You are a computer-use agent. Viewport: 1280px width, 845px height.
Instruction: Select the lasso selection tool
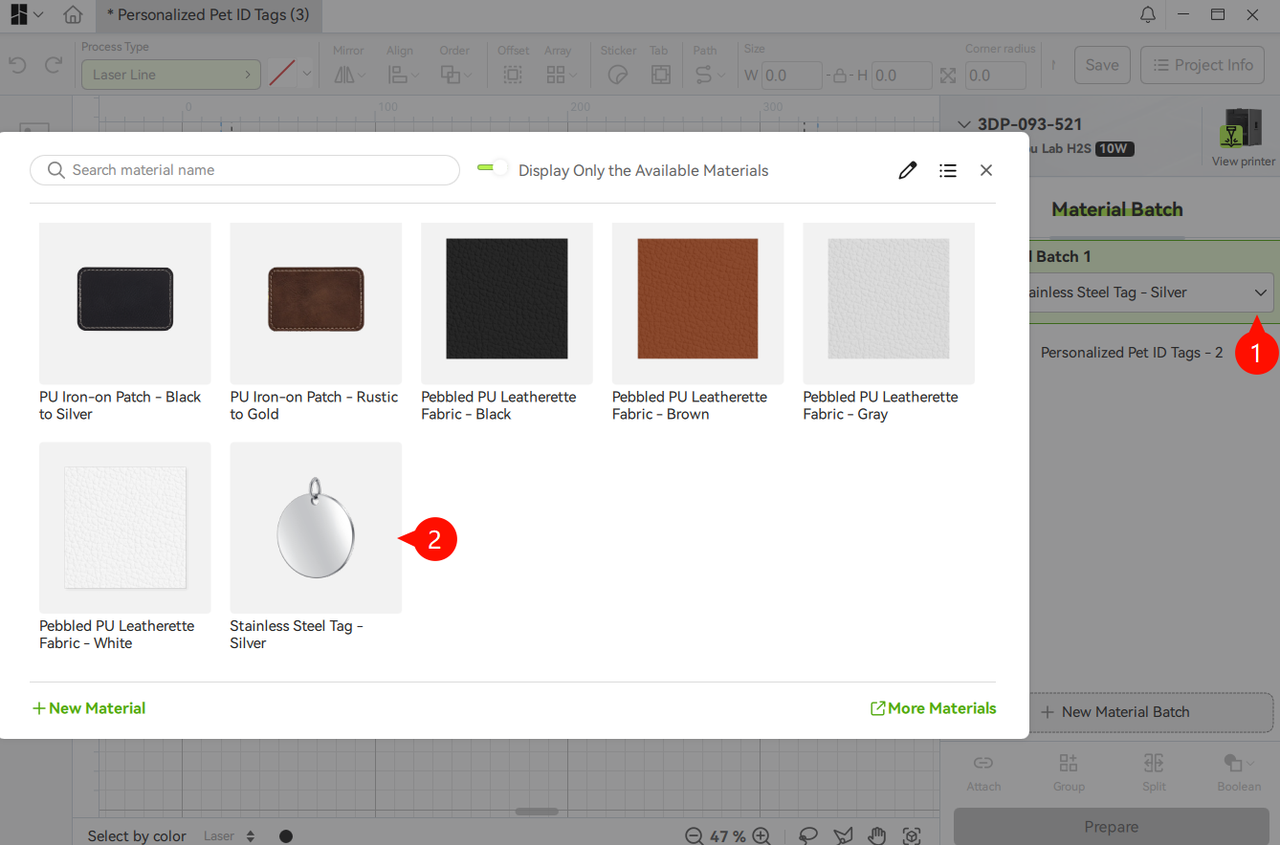(x=808, y=836)
